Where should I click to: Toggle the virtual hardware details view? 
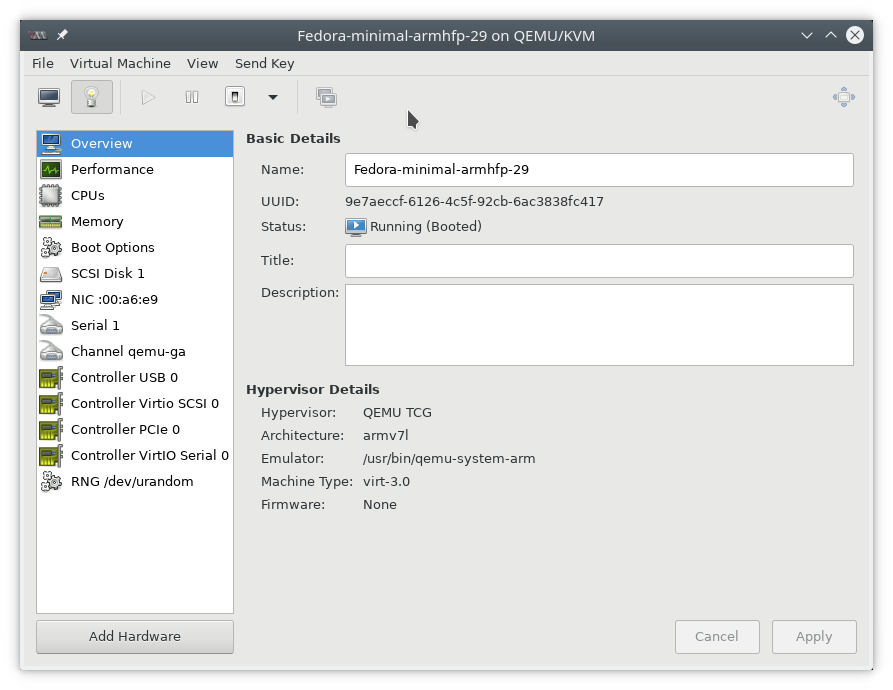coord(92,97)
